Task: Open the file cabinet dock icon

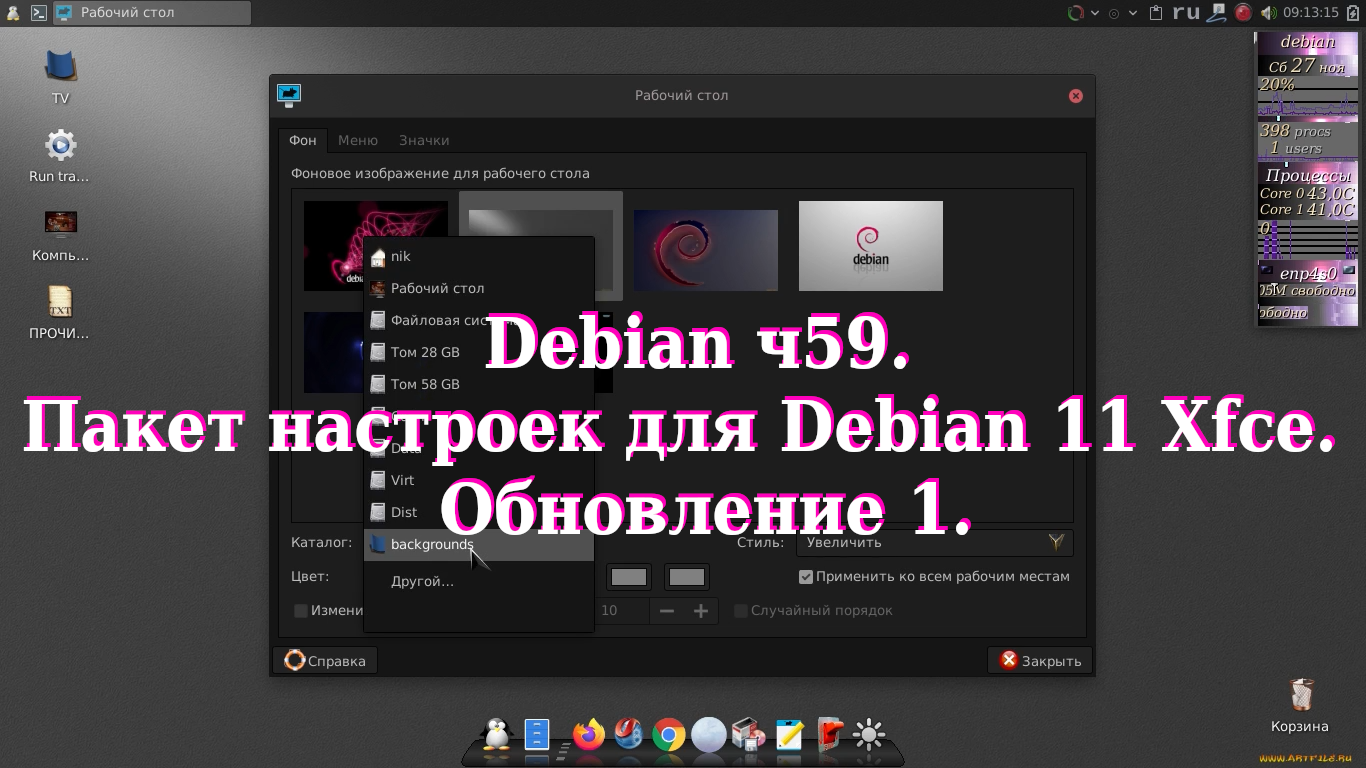Action: (x=537, y=735)
